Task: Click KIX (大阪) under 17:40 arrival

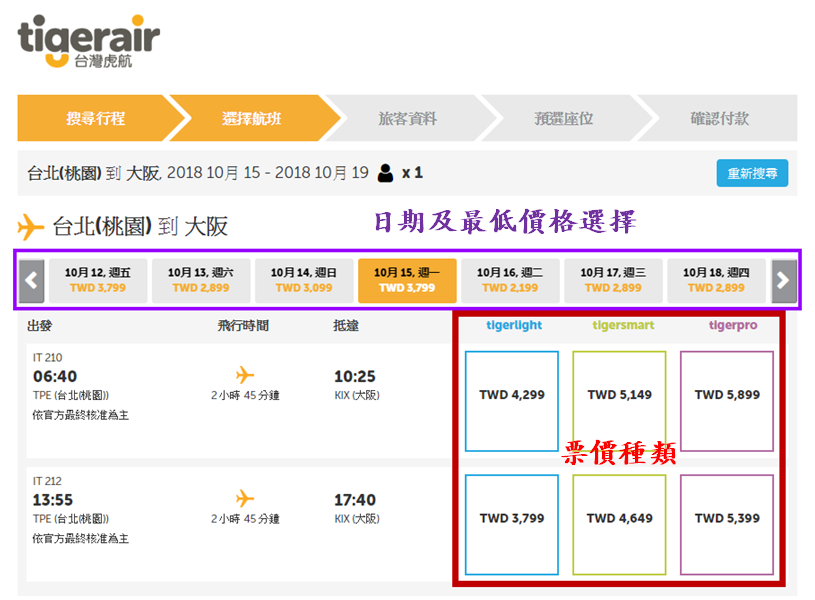Action: point(357,519)
